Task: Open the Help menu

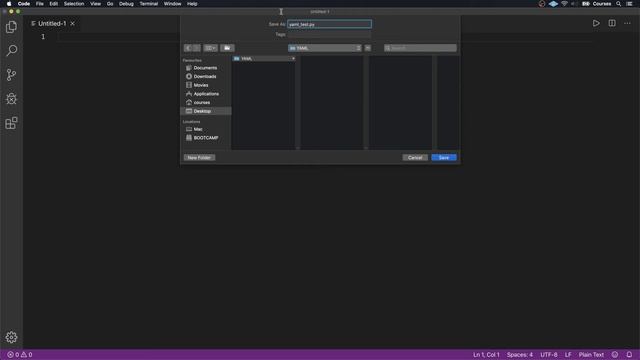Action: point(192,4)
